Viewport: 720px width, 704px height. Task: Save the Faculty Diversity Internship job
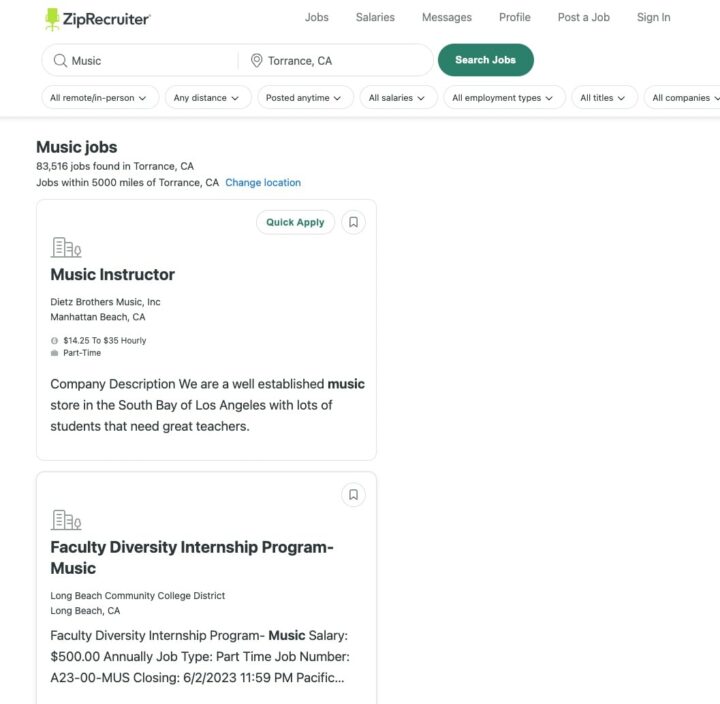coord(353,494)
